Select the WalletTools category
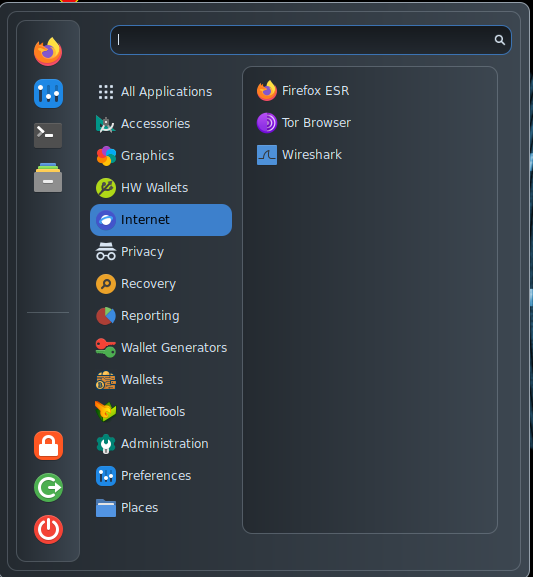The image size is (533, 577). pos(161,411)
